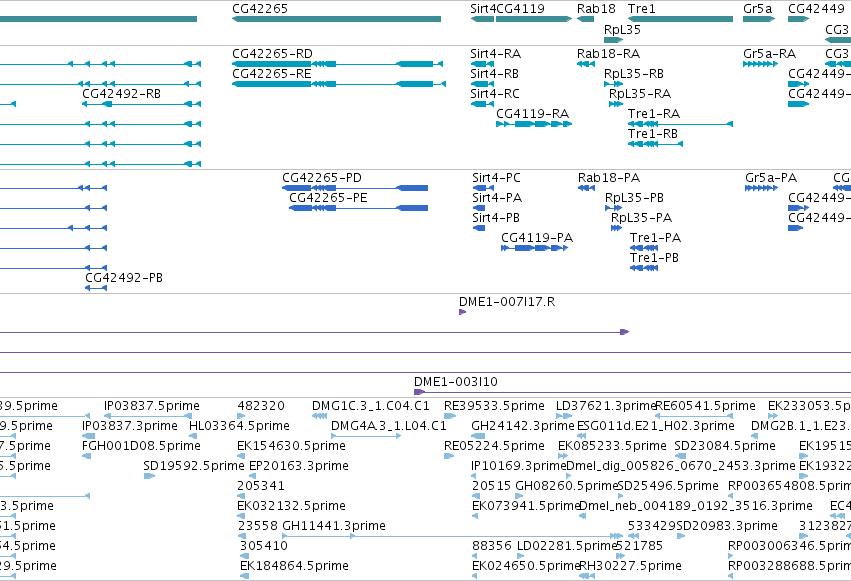Select the Sirt4-RB transcript label
The image size is (851, 581).
[494, 74]
